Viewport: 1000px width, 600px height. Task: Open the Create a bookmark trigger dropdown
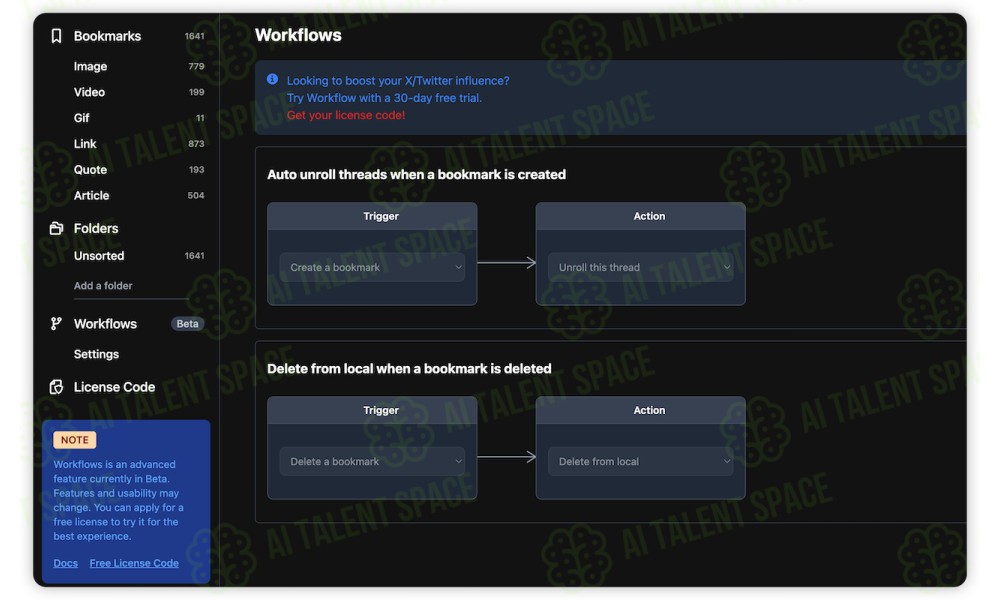click(x=372, y=267)
